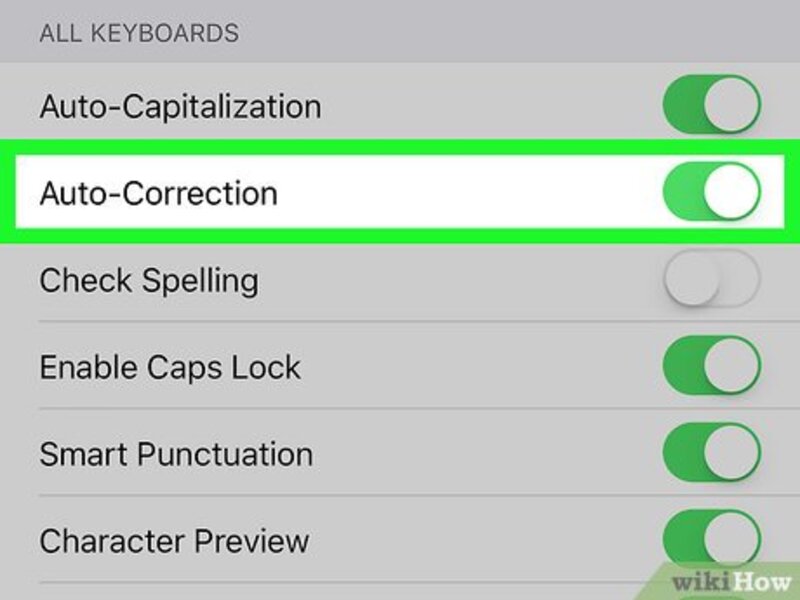Click the Auto-Capitalization label text
Viewport: 800px width, 600px height.
click(180, 106)
